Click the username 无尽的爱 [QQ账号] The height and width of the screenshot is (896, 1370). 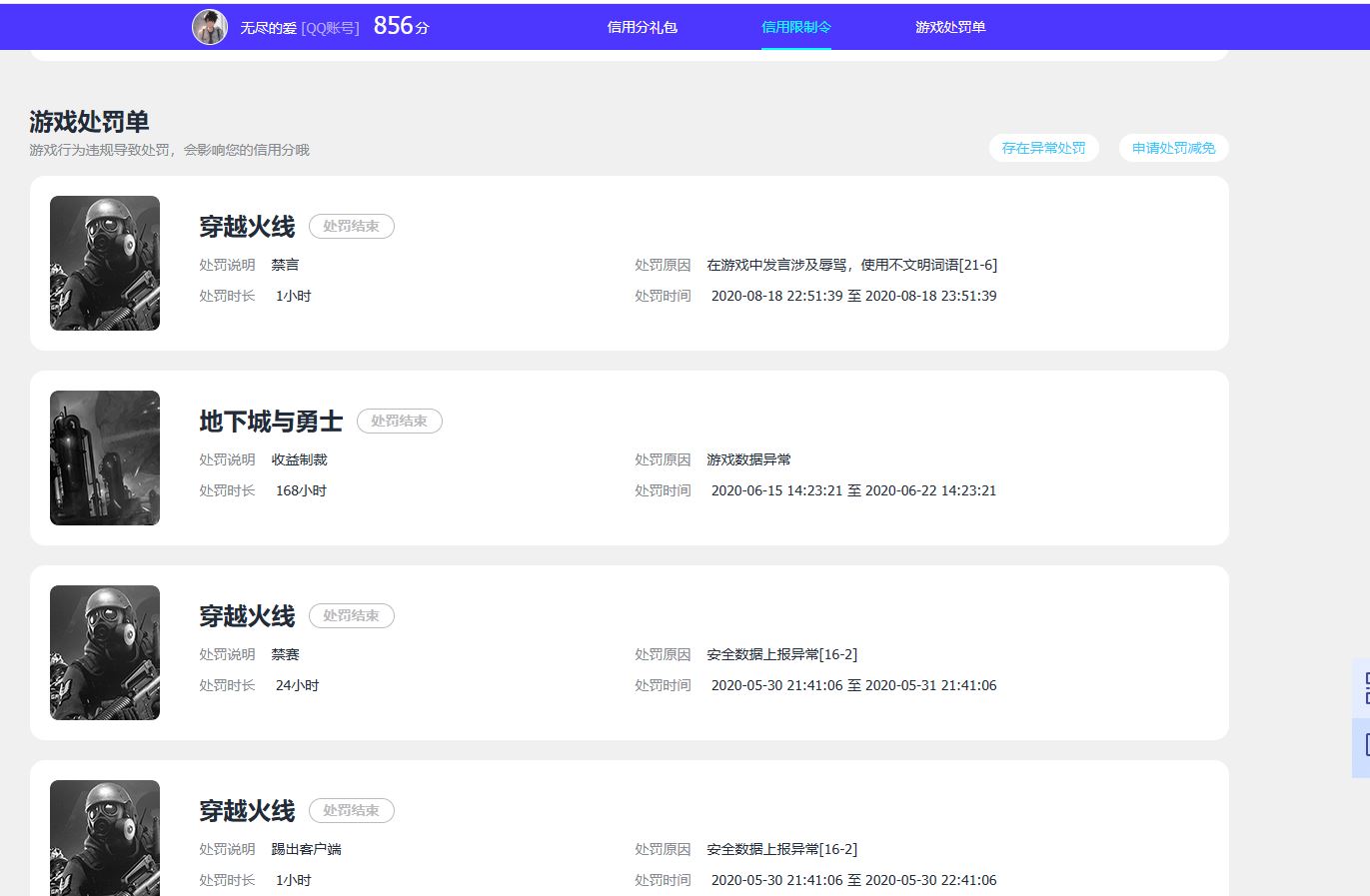click(299, 28)
